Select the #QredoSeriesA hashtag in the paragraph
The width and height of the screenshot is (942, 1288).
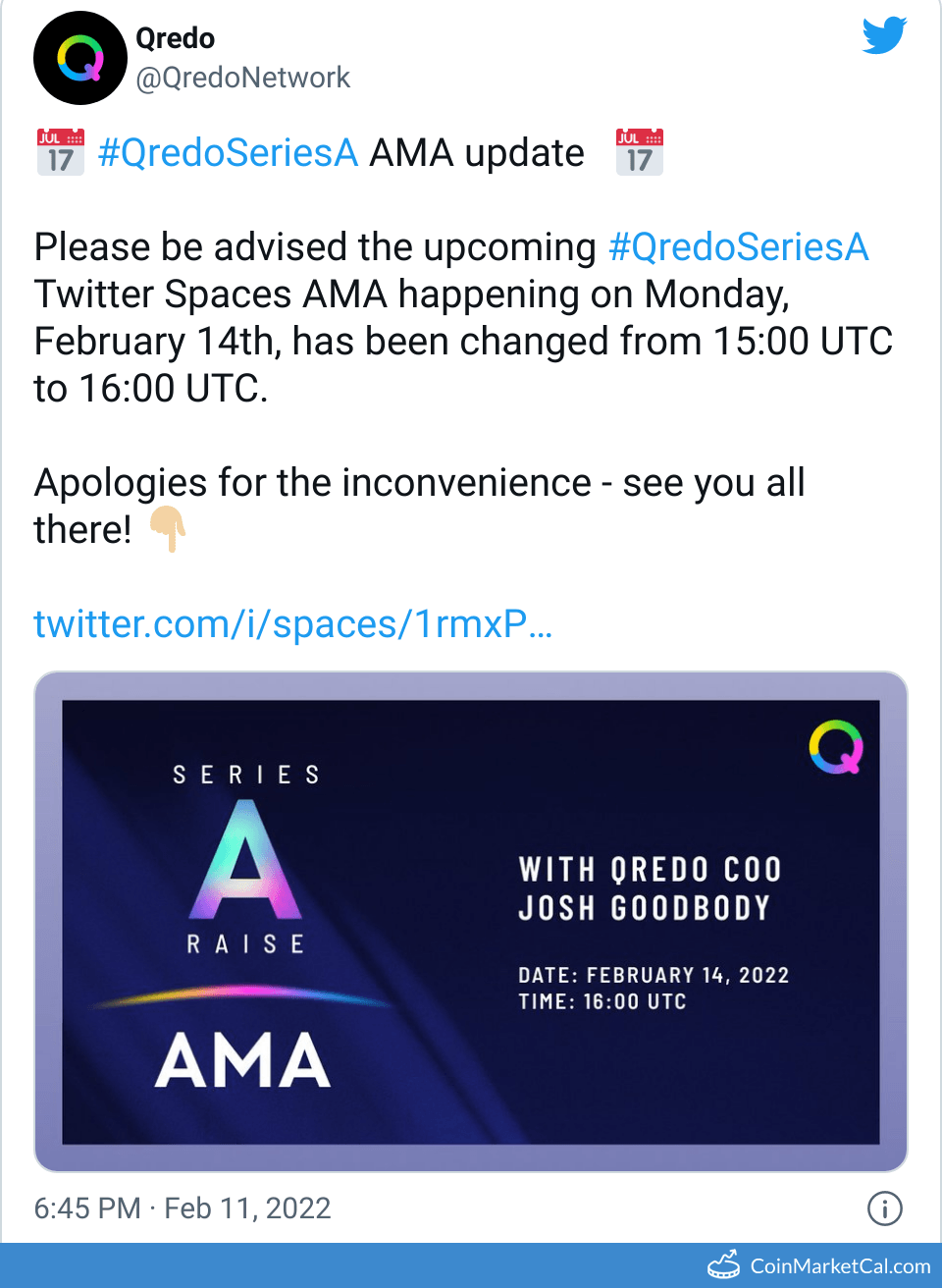pos(738,247)
